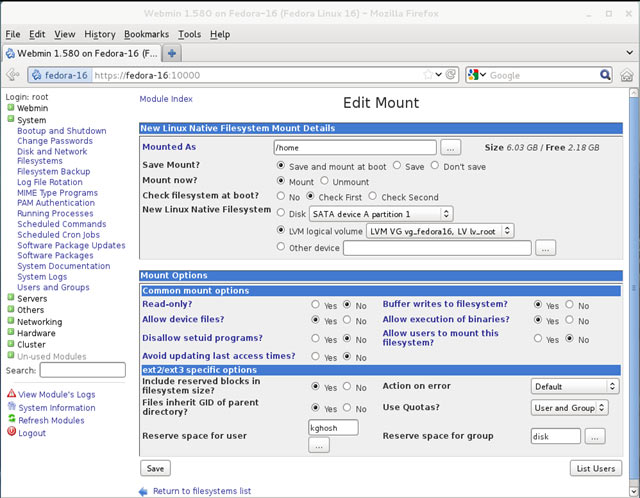Image resolution: width=640 pixels, height=498 pixels.
Task: Open the Bookmarks menu
Action: click(x=146, y=34)
